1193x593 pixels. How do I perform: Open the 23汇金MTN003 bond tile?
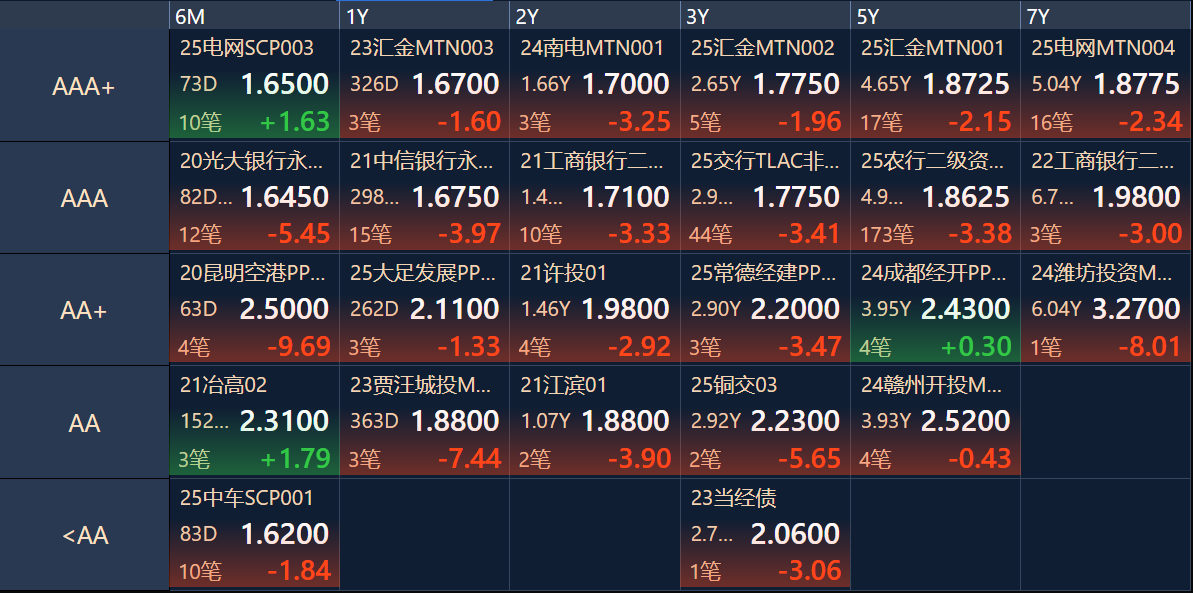[x=425, y=84]
